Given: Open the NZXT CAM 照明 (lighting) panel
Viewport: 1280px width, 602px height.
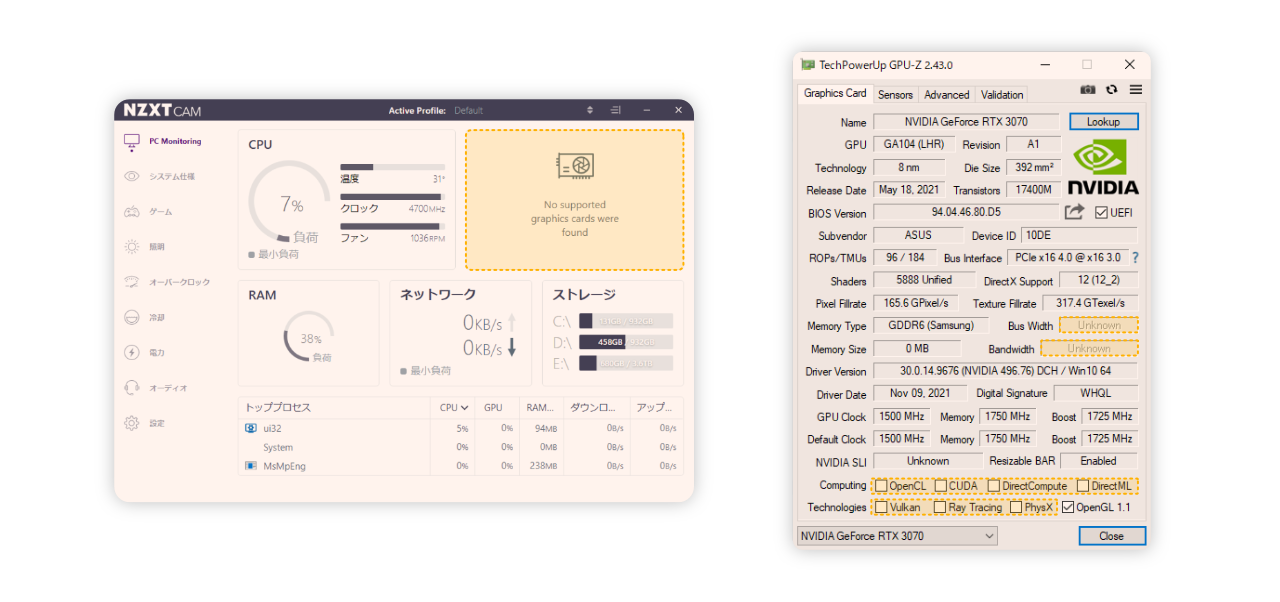Looking at the screenshot, I should click(155, 247).
